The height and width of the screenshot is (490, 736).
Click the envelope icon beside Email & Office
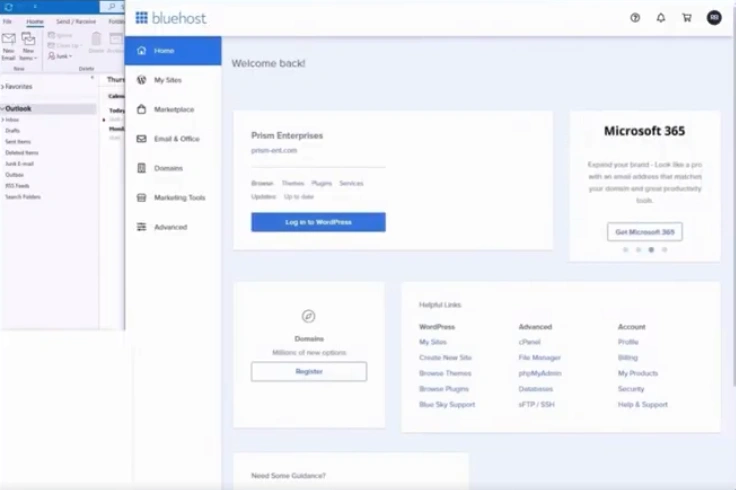click(141, 139)
